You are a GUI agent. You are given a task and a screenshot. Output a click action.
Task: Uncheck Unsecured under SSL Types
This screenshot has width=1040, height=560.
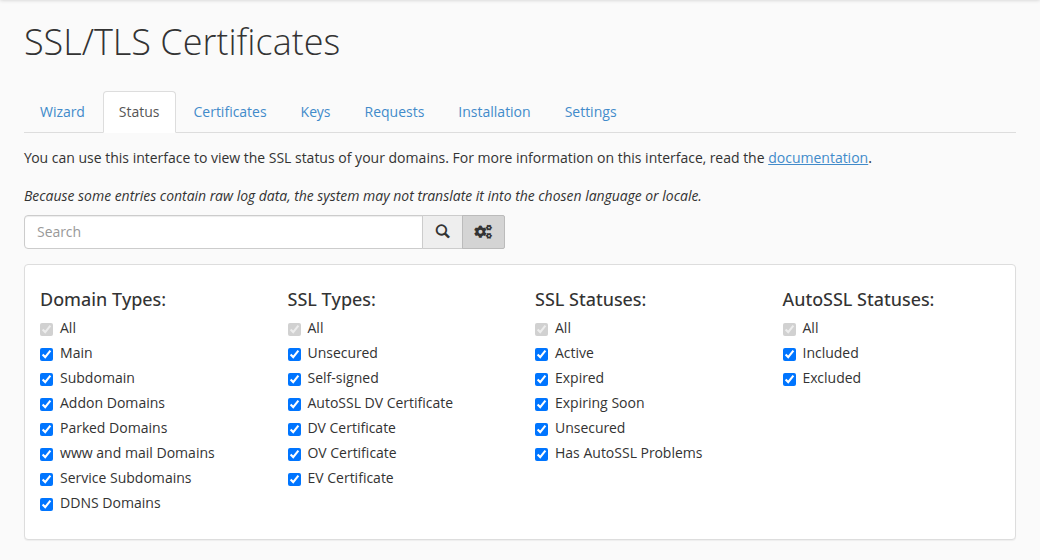click(x=294, y=354)
